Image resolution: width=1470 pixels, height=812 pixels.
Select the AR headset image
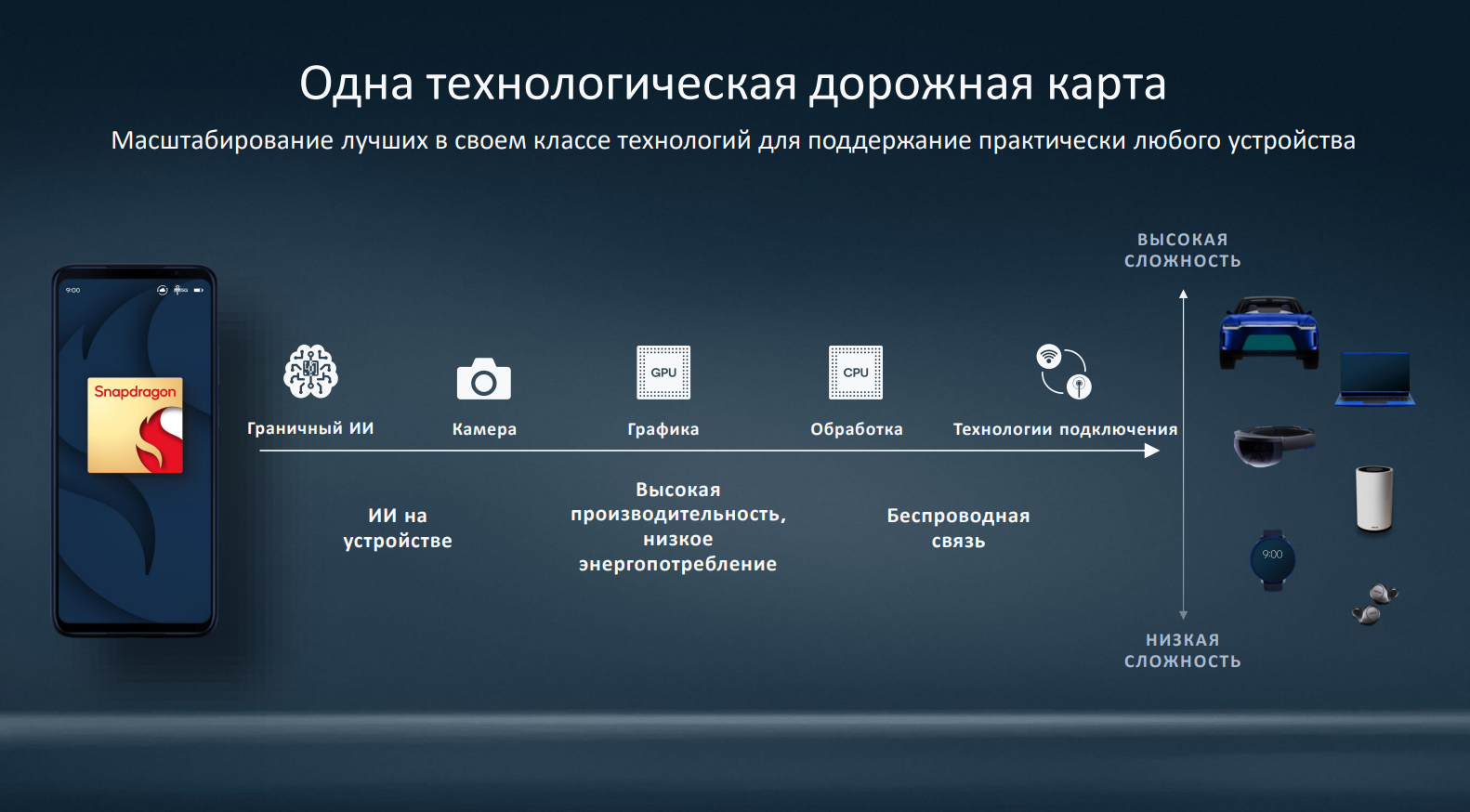(x=1273, y=444)
